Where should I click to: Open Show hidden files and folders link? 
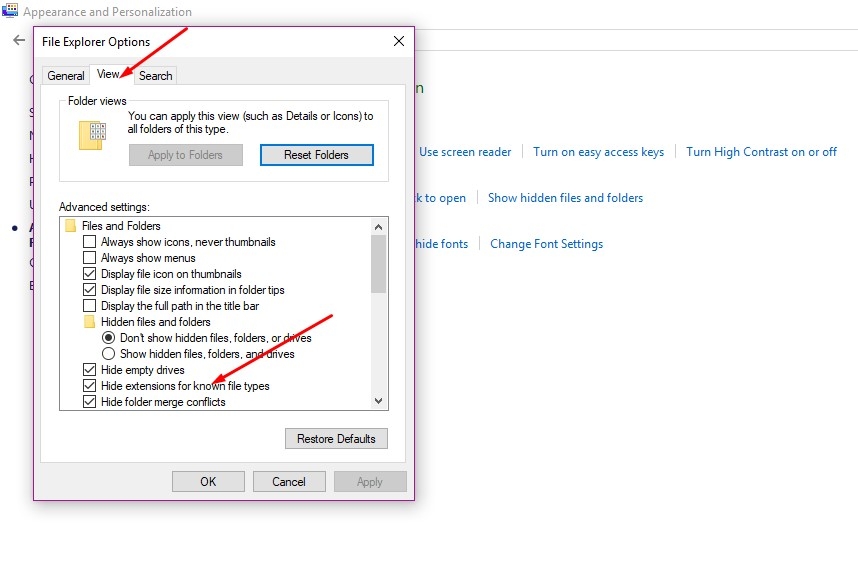coord(565,198)
